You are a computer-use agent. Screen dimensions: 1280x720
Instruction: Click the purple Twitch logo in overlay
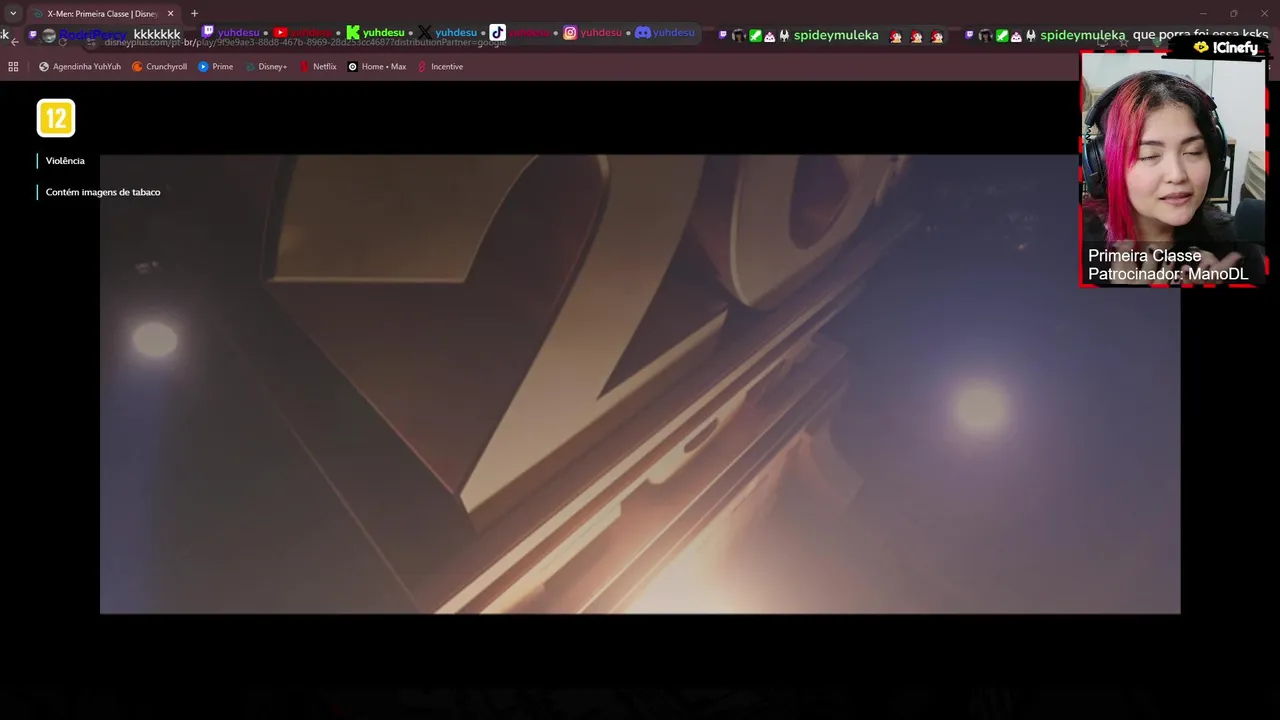click(208, 32)
